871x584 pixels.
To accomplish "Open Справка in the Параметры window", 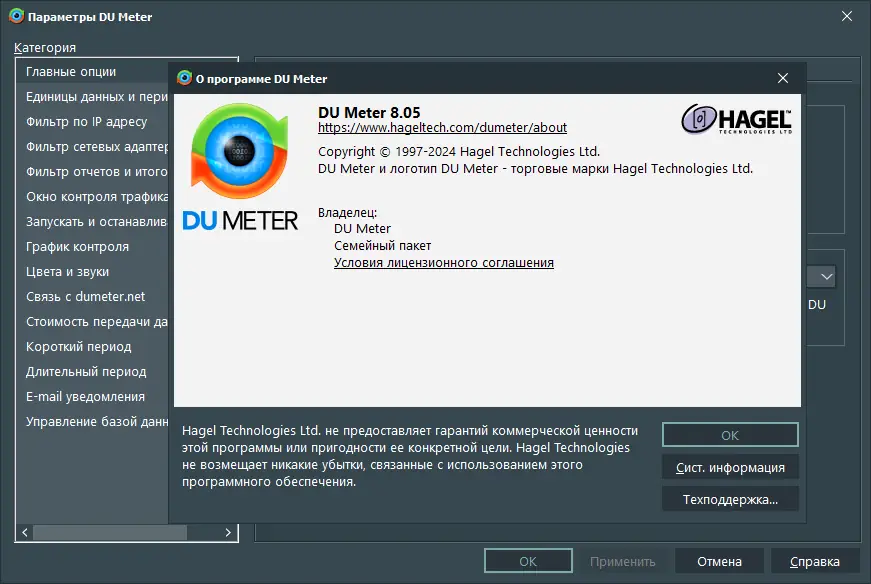I will (814, 561).
